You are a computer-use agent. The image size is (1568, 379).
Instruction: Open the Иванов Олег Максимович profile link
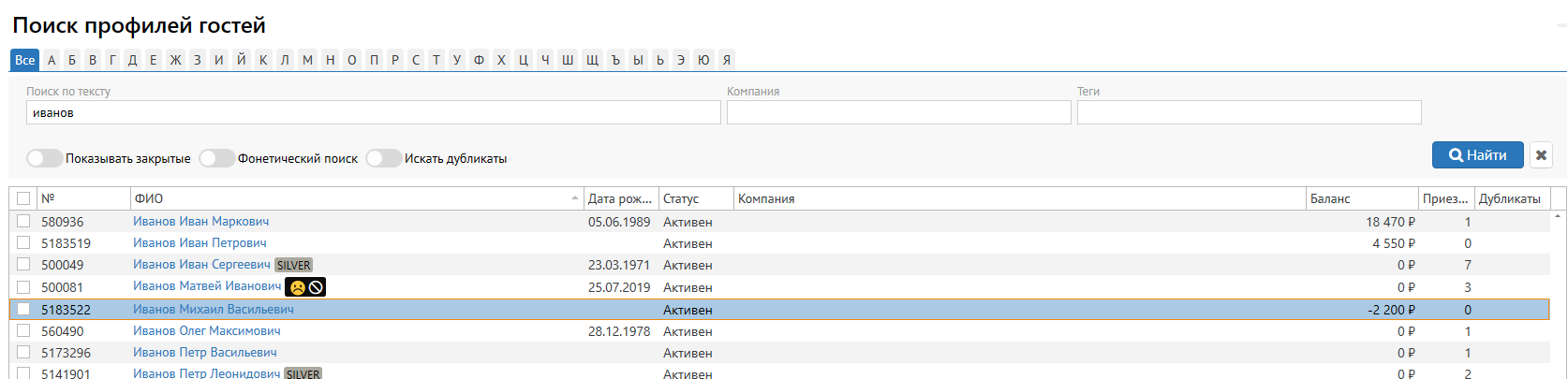tap(206, 331)
